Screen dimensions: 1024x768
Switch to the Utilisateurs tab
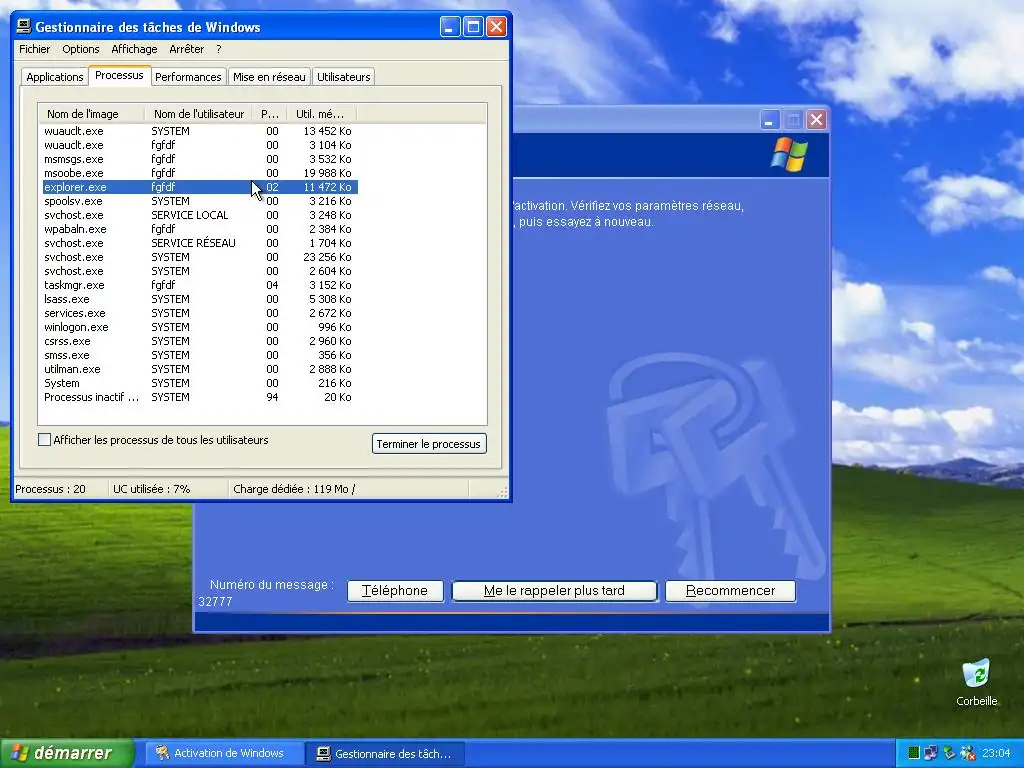pyautogui.click(x=344, y=77)
